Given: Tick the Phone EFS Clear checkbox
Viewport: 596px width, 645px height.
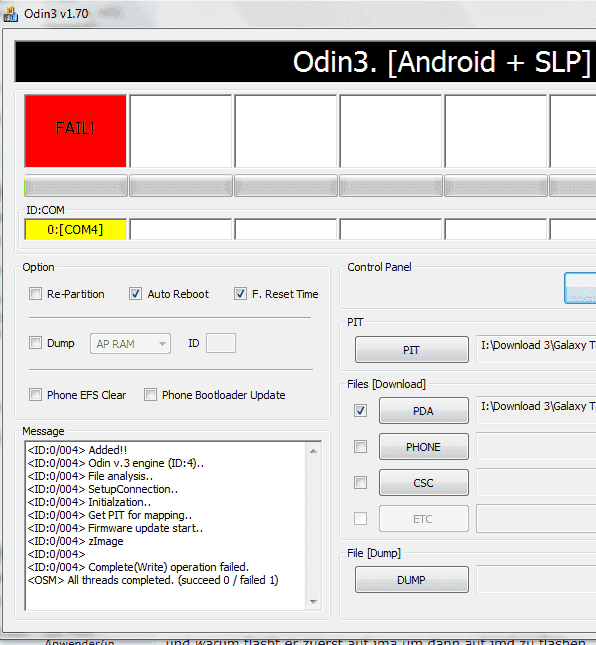Looking at the screenshot, I should [35, 394].
